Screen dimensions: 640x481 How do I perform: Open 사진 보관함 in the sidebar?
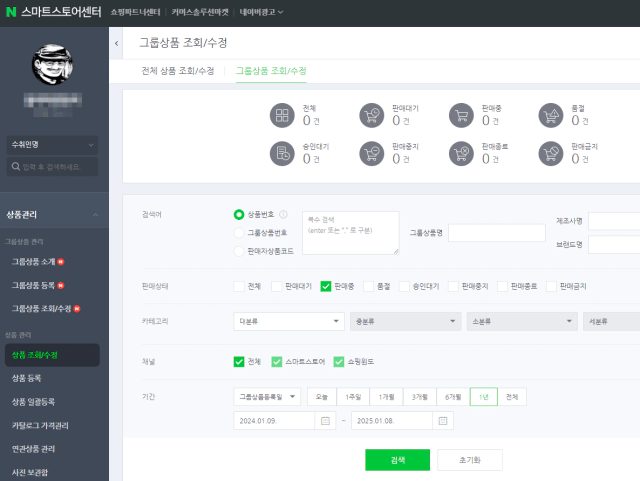(x=30, y=472)
